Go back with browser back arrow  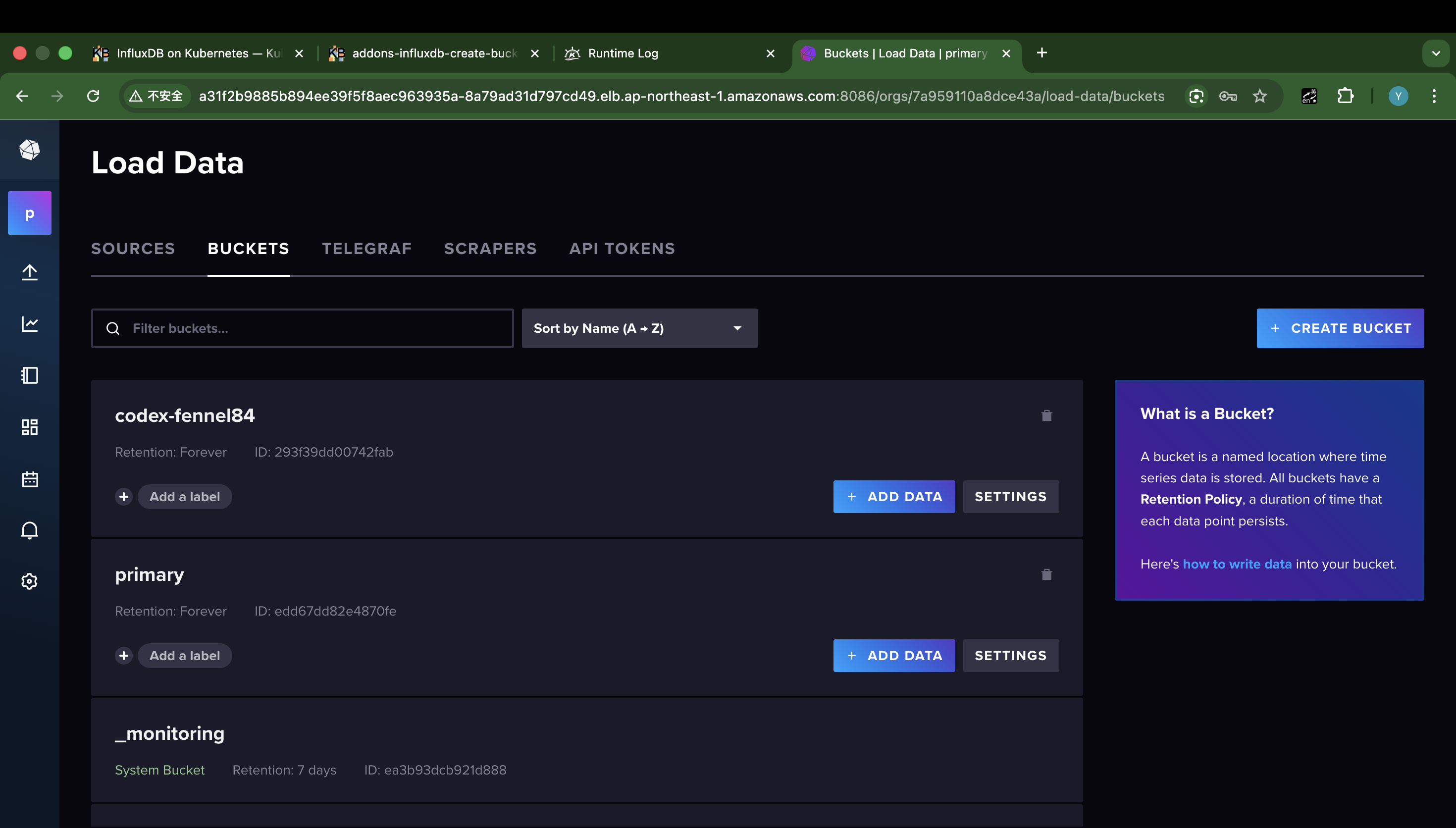point(22,96)
